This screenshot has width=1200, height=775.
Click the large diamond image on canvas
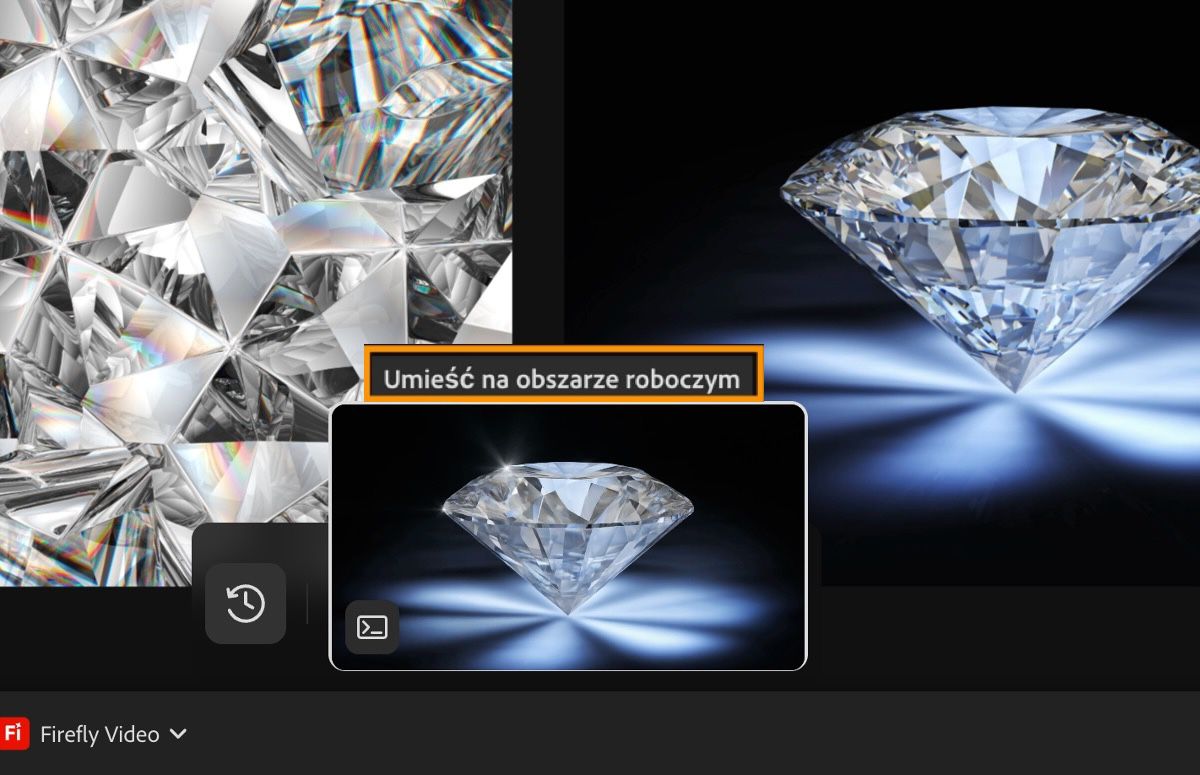coord(883,292)
